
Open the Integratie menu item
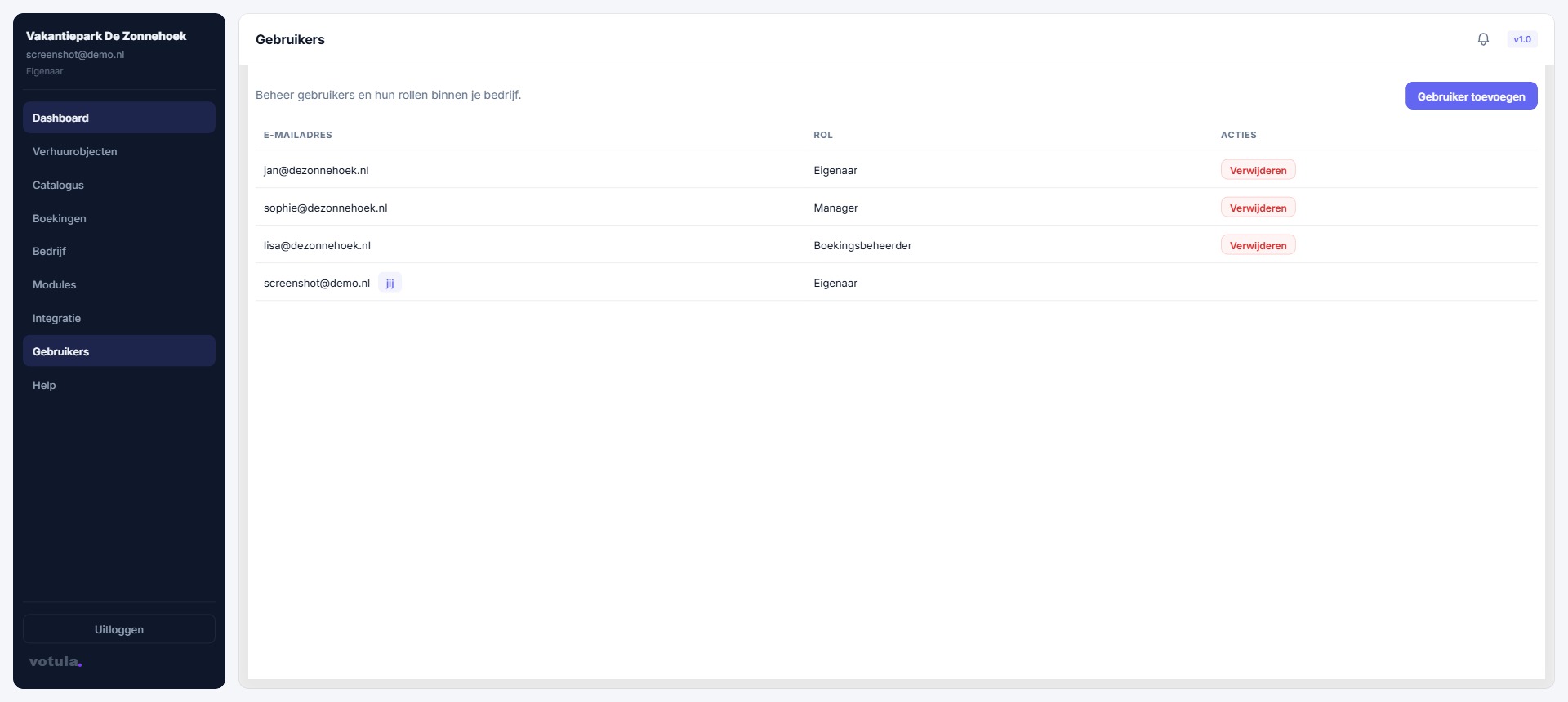(x=119, y=318)
